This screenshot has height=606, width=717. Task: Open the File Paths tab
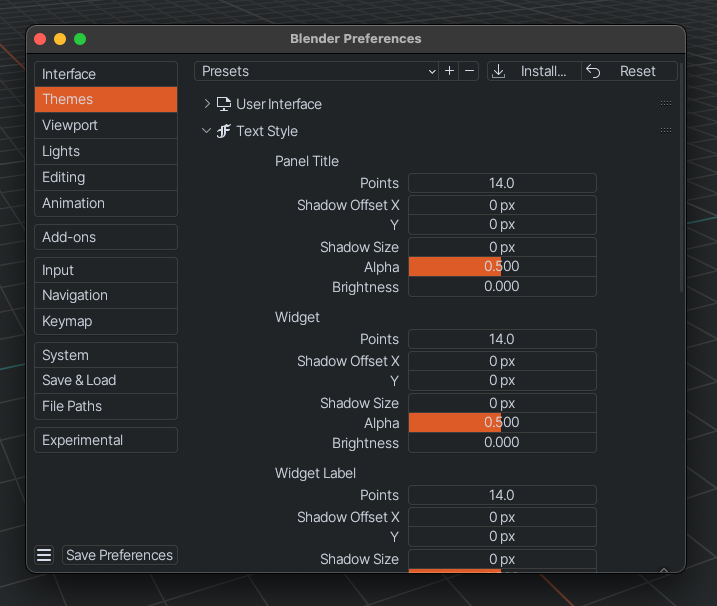[106, 407]
